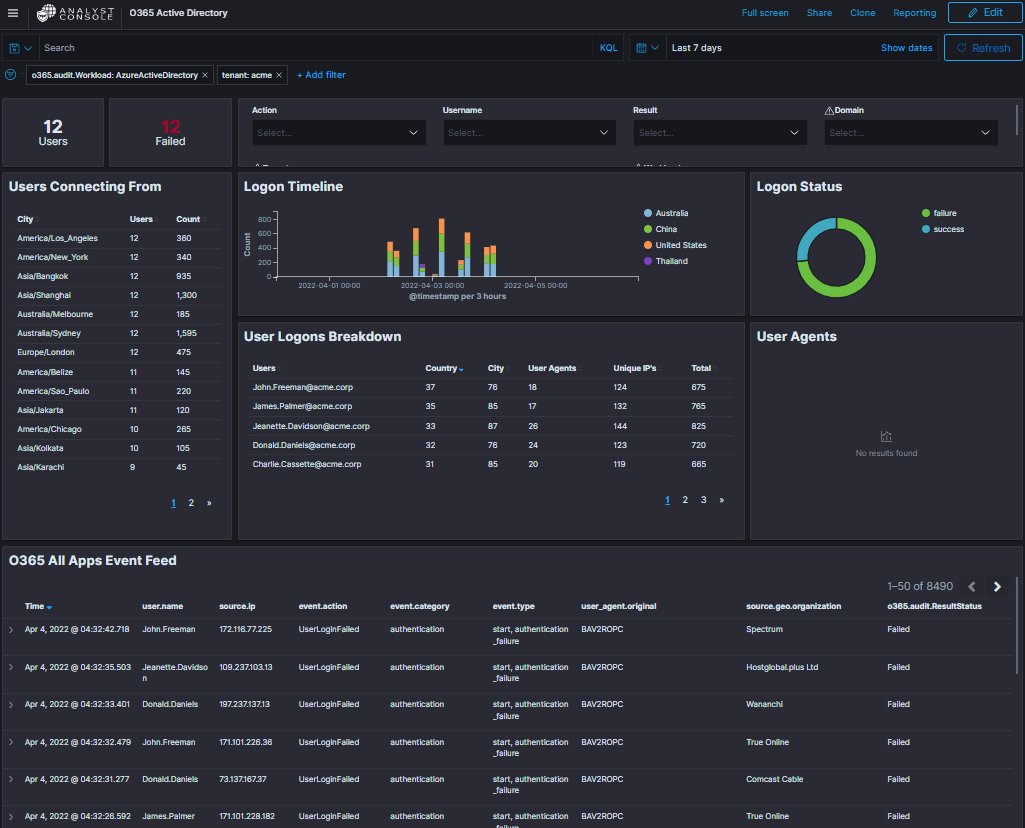The image size is (1025, 828).
Task: Open the Username Select dropdown
Action: (529, 132)
